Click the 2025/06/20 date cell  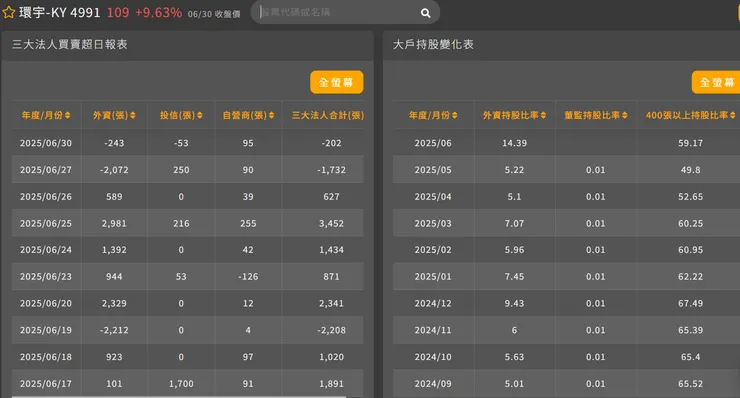(x=46, y=304)
